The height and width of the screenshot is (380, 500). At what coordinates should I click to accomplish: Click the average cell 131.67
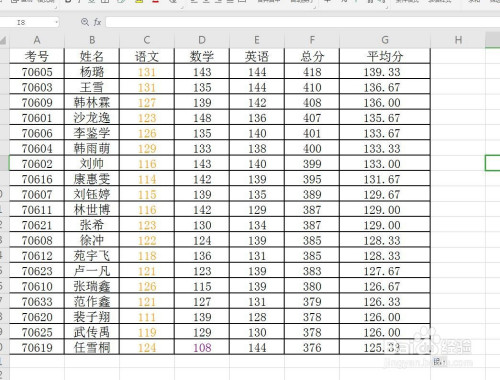pyautogui.click(x=385, y=179)
